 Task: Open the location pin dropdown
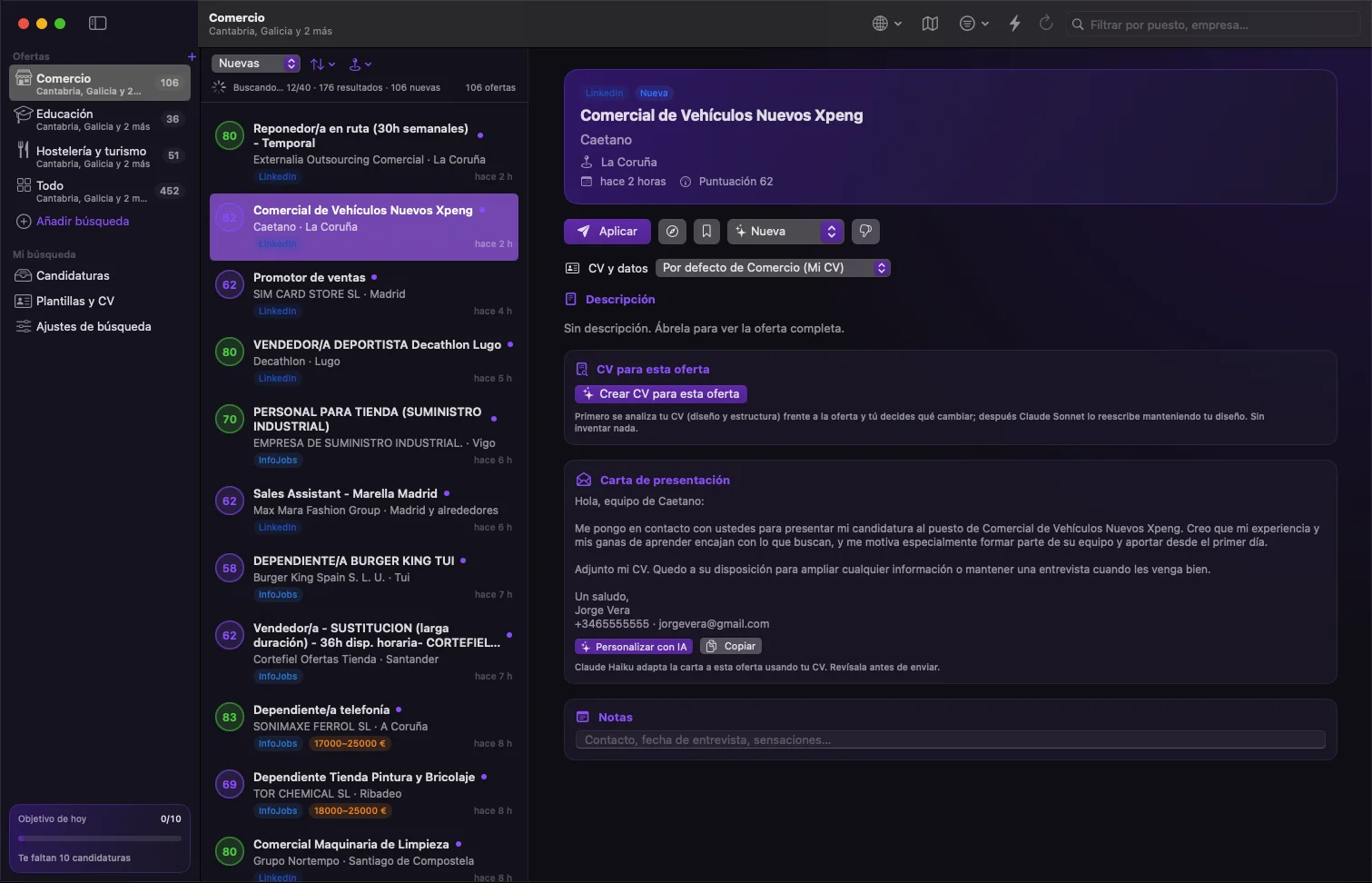360,64
